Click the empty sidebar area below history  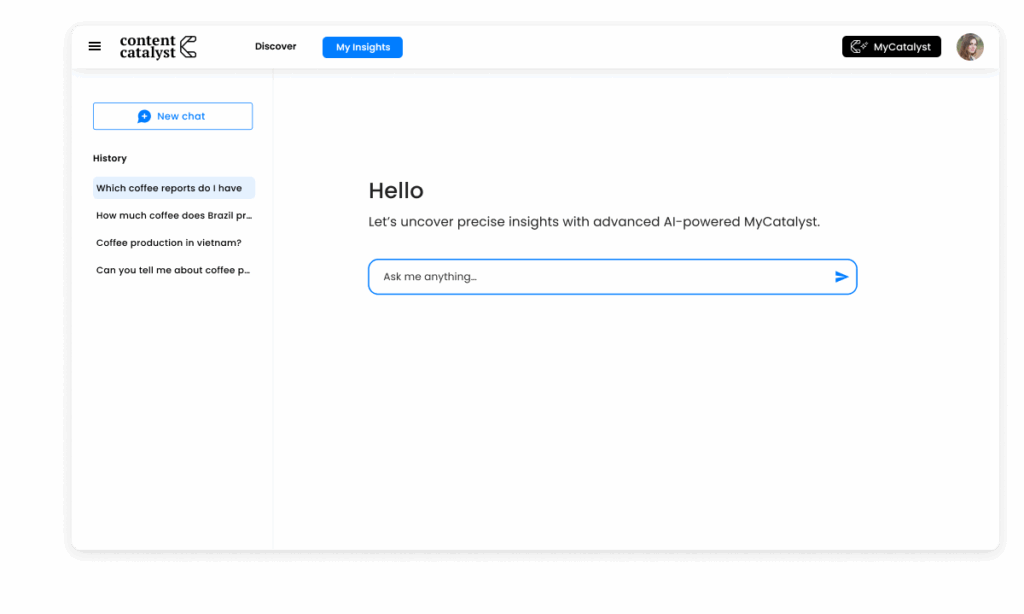[172, 420]
